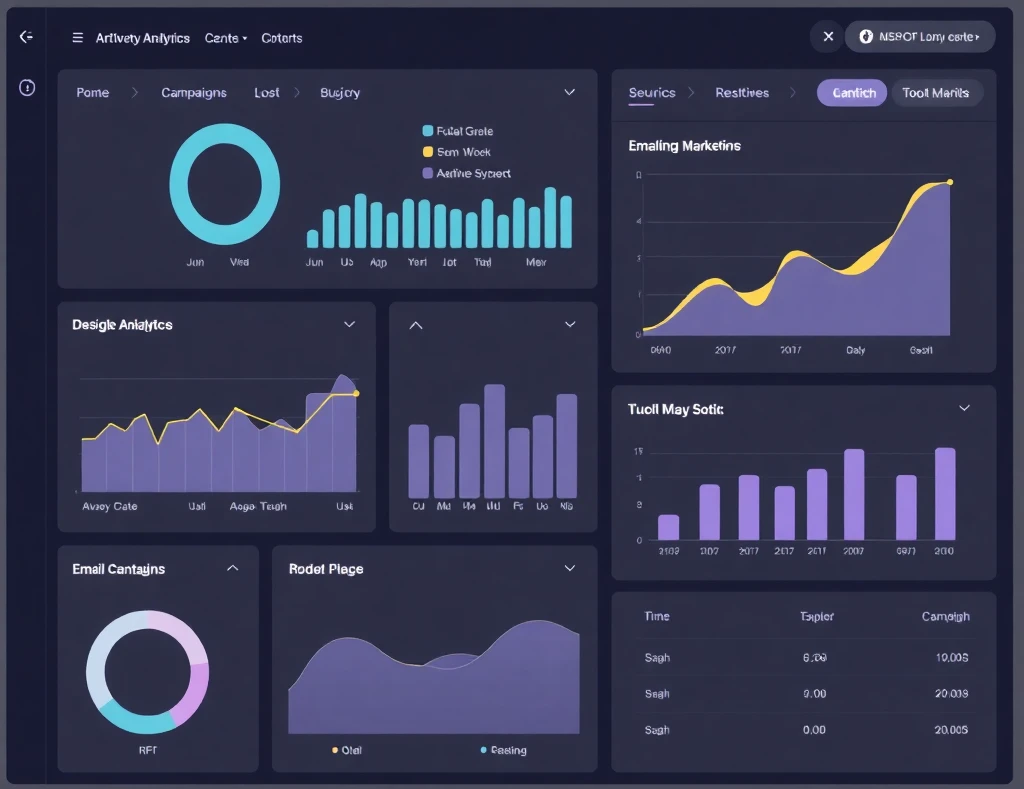
Task: Toggle the Fullal Grate legend series
Action: [x=458, y=131]
